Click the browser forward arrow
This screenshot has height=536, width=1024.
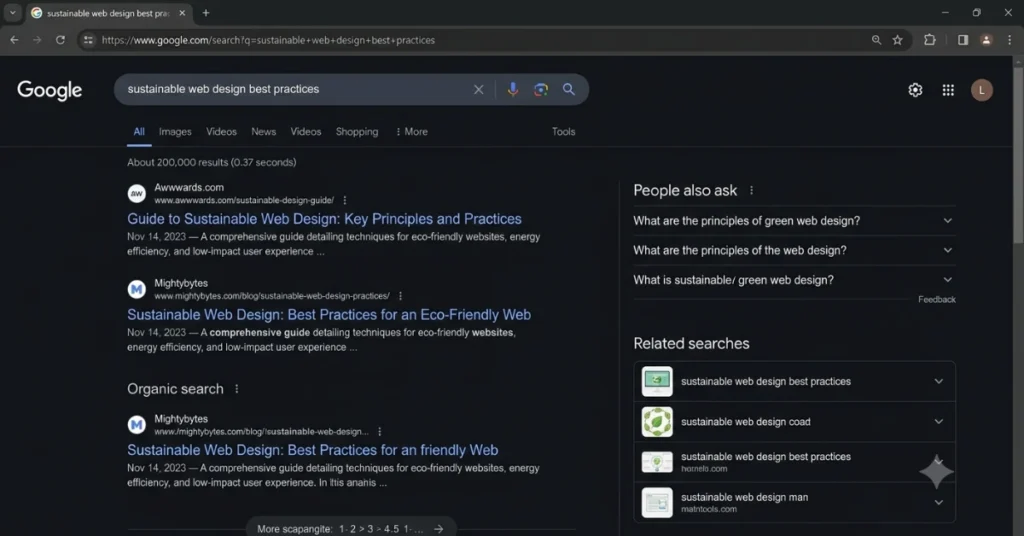click(37, 40)
